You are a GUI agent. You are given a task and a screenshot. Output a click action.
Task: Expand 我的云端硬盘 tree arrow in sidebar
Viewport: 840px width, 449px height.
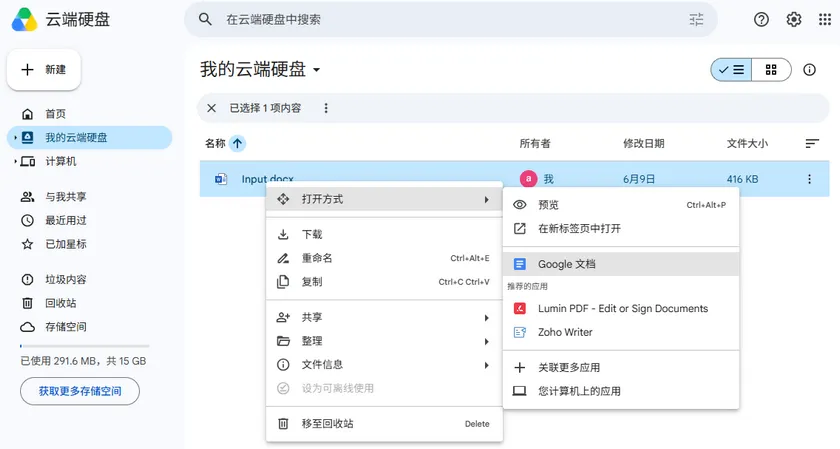point(15,138)
